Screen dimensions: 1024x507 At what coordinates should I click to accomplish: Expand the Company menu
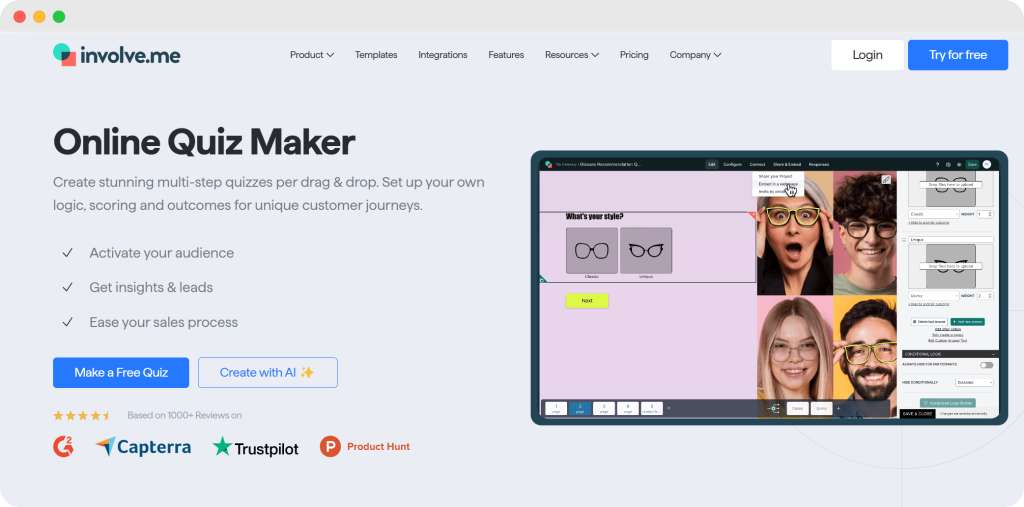tap(696, 55)
